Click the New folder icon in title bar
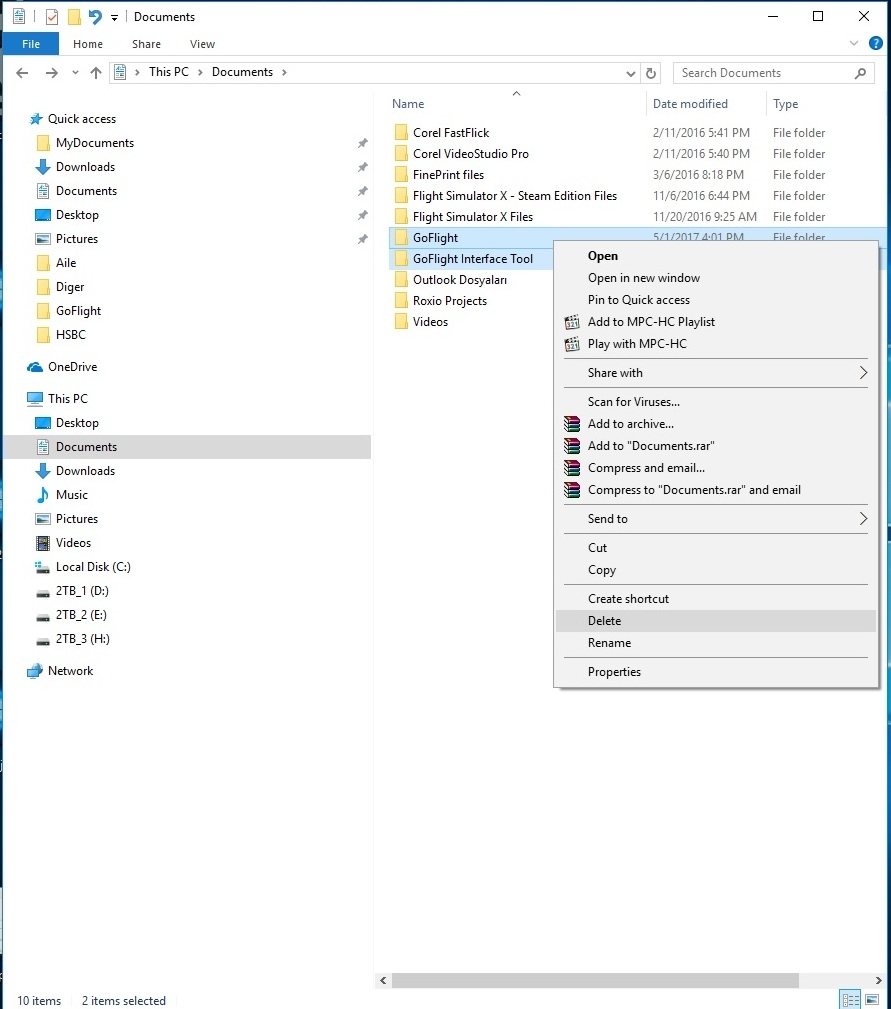 (75, 17)
